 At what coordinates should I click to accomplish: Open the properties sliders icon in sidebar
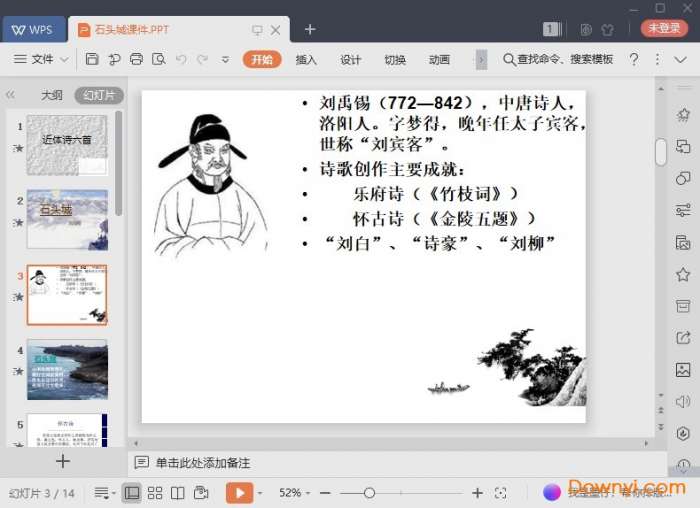click(x=683, y=210)
